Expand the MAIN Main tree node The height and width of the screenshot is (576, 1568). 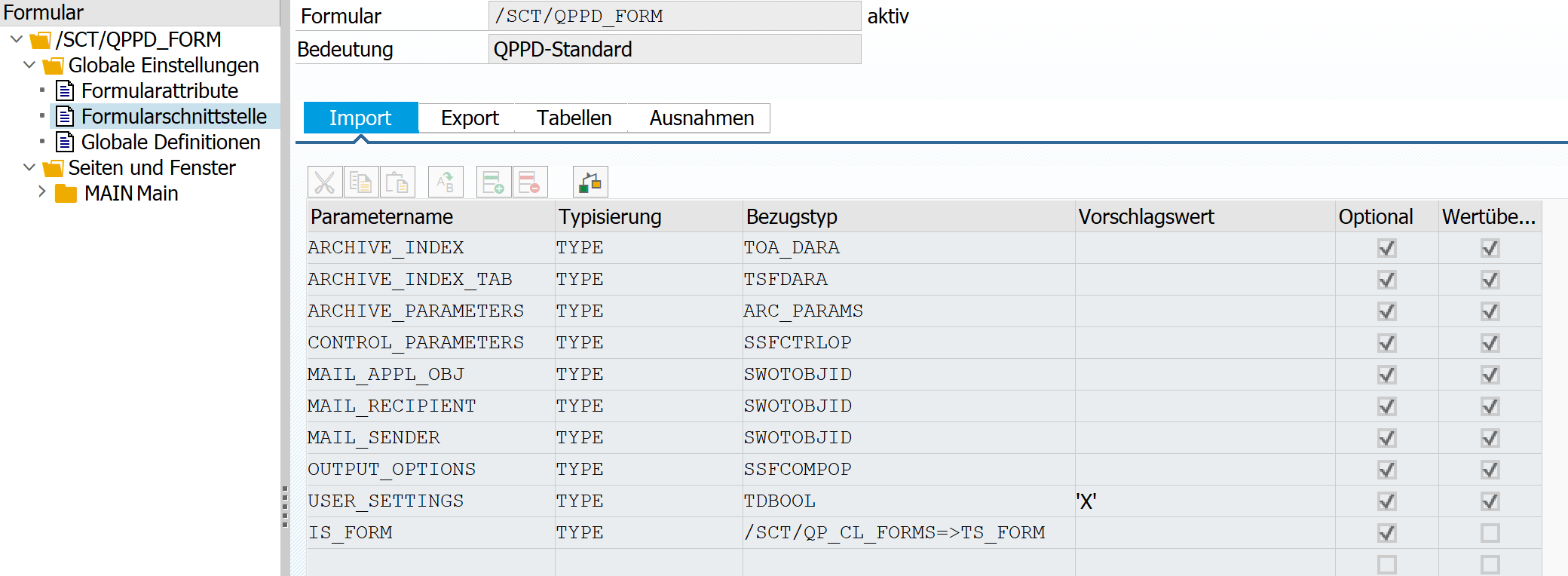[42, 192]
